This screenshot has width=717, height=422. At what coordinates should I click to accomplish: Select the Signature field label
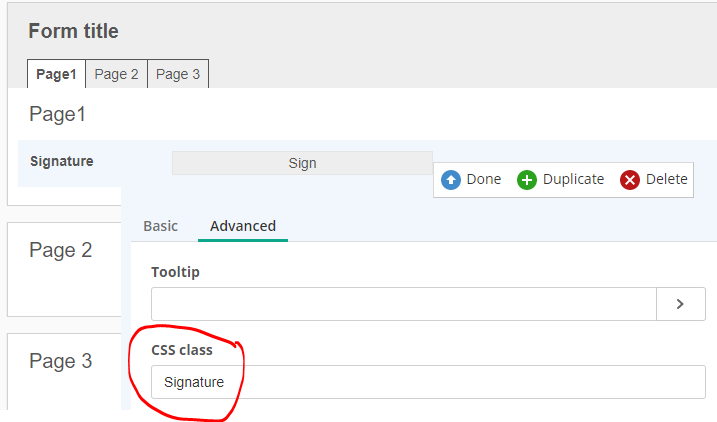[x=62, y=161]
